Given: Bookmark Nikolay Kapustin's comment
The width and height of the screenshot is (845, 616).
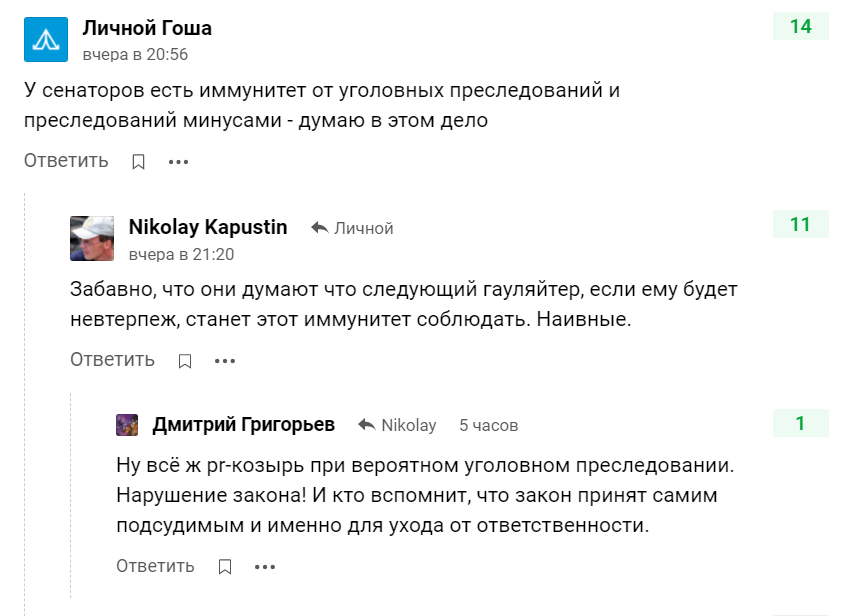Looking at the screenshot, I should [185, 361].
